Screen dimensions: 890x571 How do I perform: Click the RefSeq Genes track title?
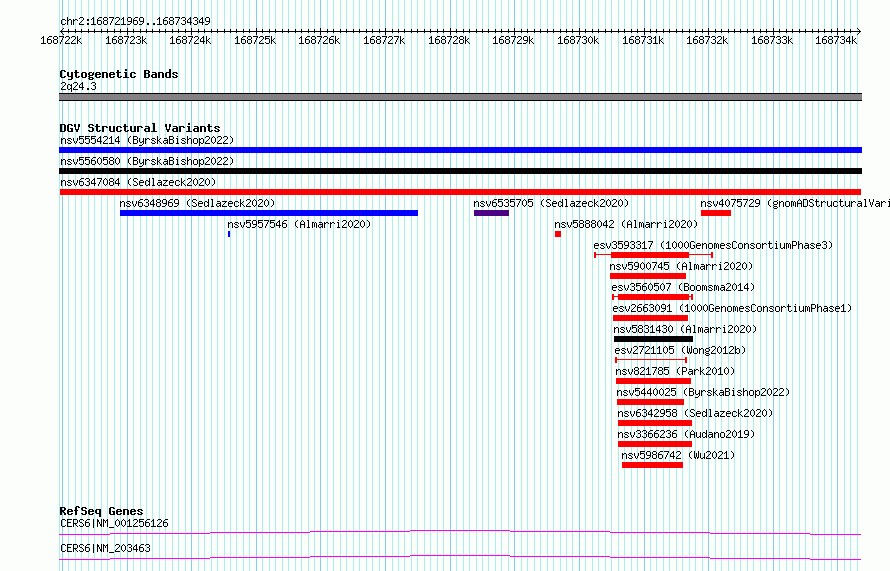tap(101, 511)
